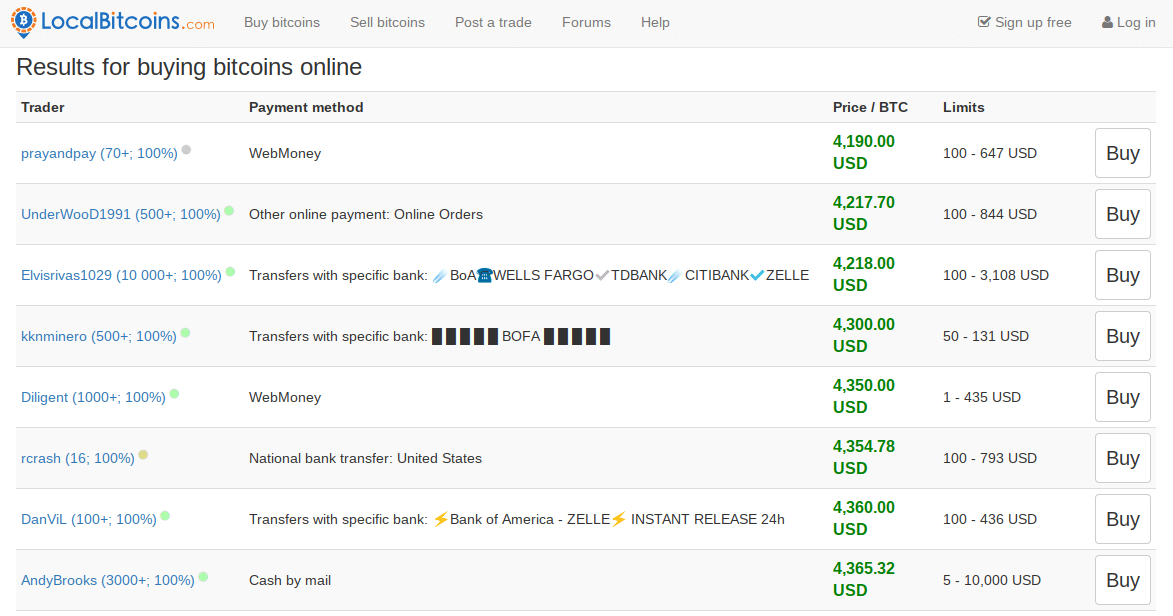The height and width of the screenshot is (616, 1173).
Task: Click Other online payment: Online Orders
Action: click(366, 215)
